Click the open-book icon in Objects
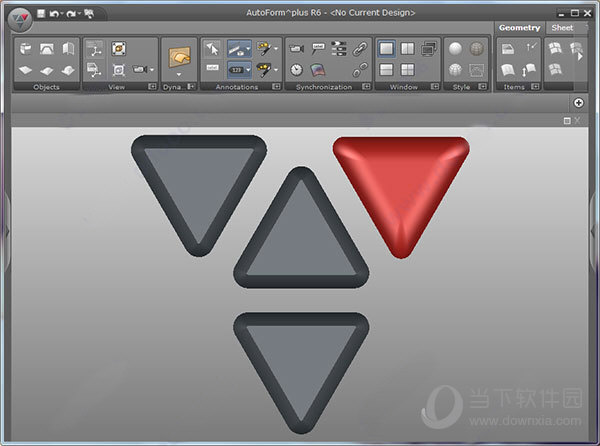Image resolution: width=600 pixels, height=446 pixels. pos(68,49)
